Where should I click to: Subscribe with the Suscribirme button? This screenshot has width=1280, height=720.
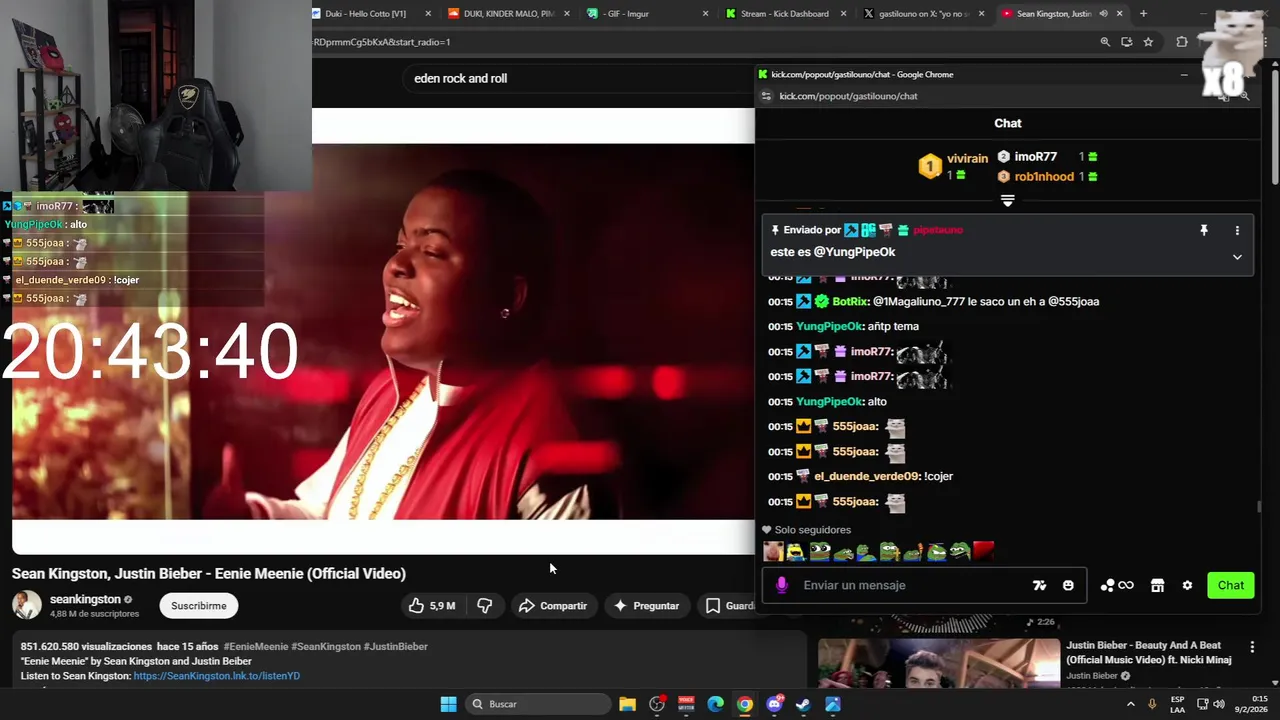198,606
